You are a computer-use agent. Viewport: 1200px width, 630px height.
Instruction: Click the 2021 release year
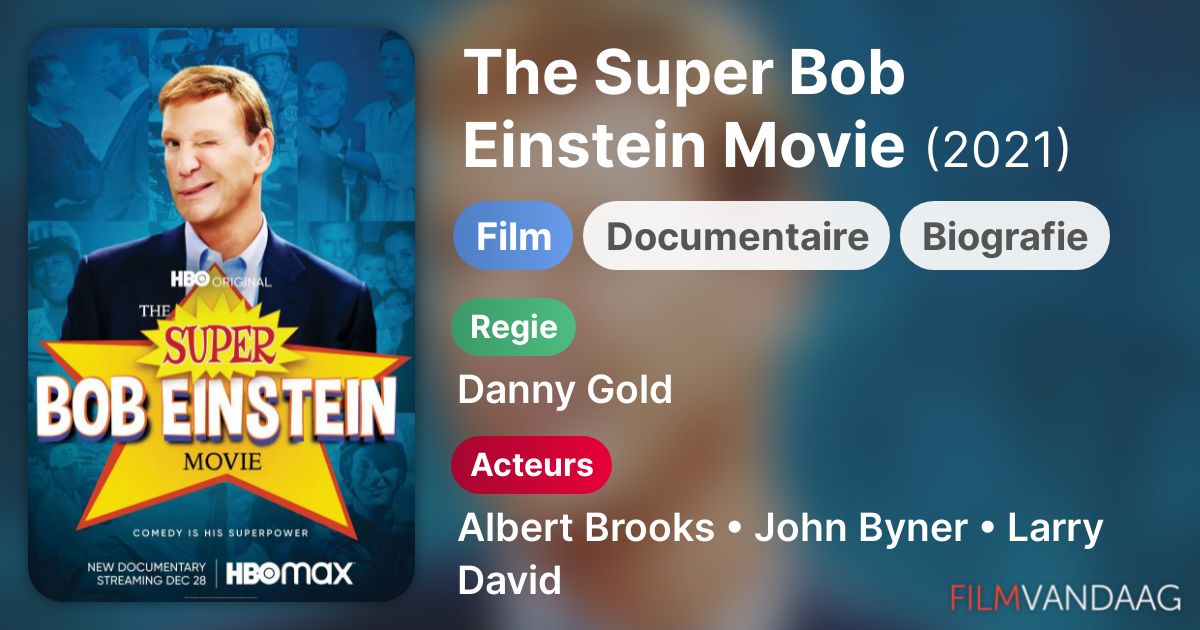998,148
